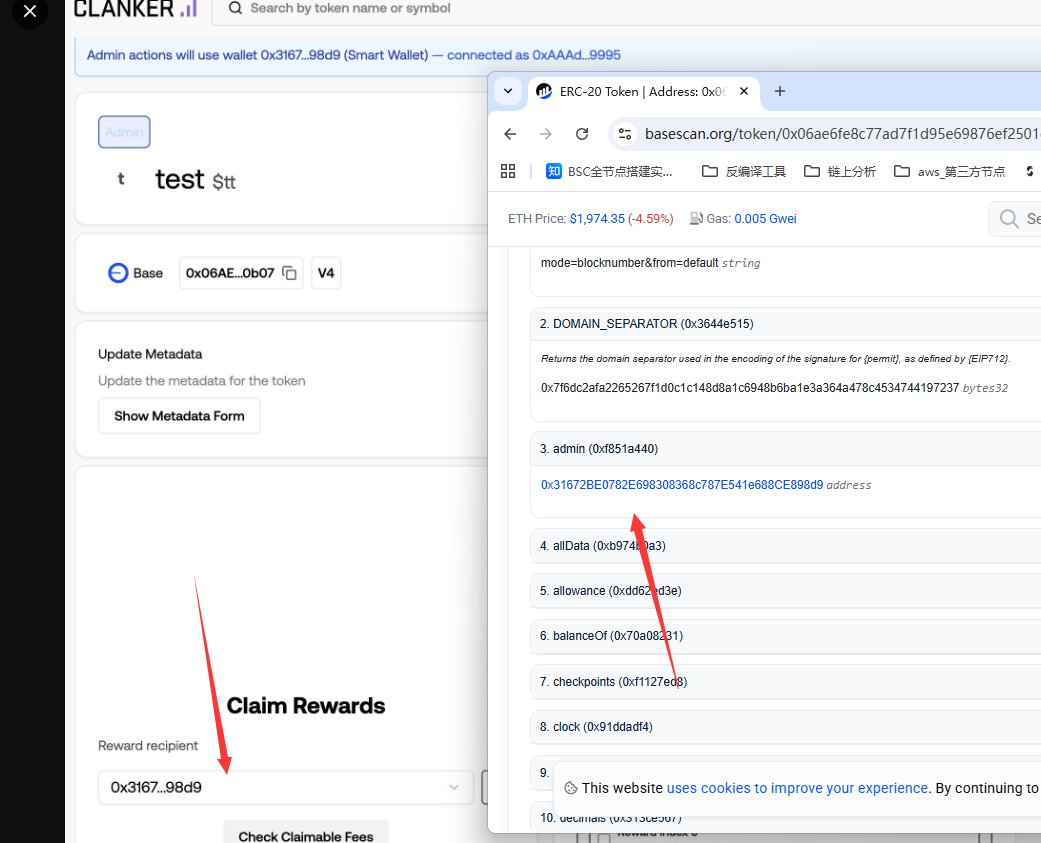Click the DOMAIN_SEPARATOR bytes32 value
Viewport: 1041px width, 843px height.
pos(750,388)
